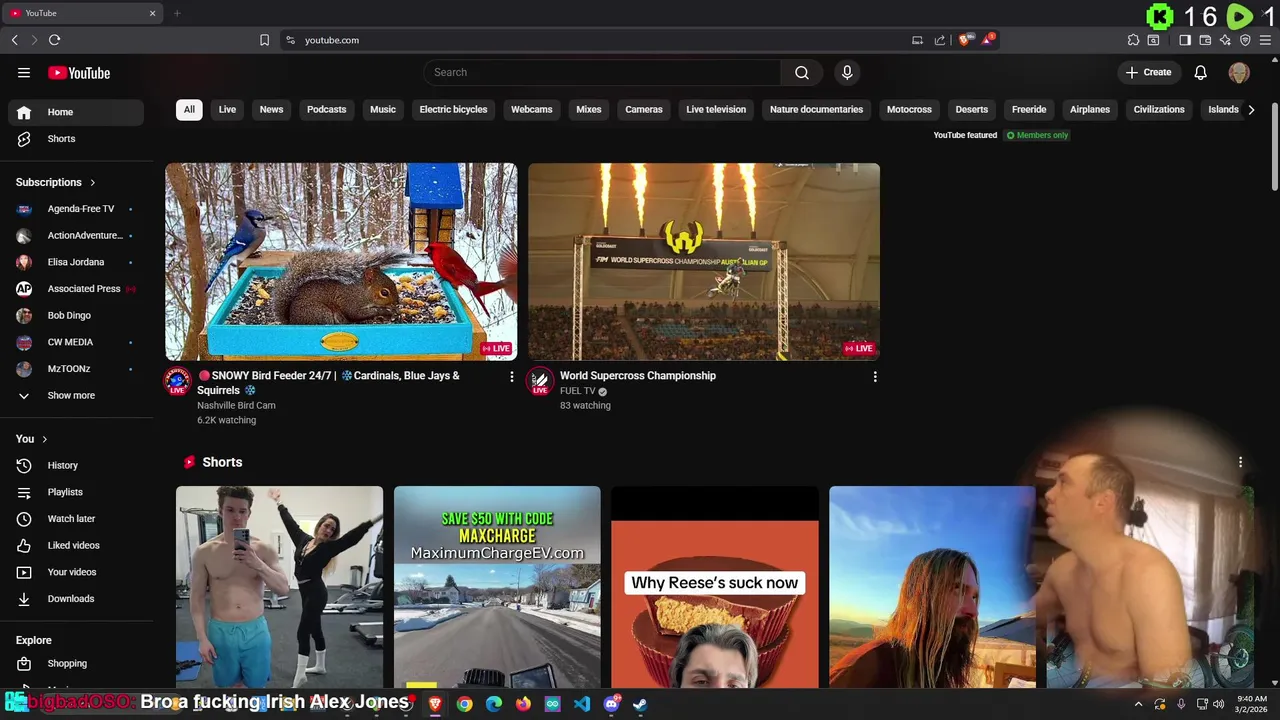
Task: Open Brave Shields lion icon
Action: click(964, 40)
